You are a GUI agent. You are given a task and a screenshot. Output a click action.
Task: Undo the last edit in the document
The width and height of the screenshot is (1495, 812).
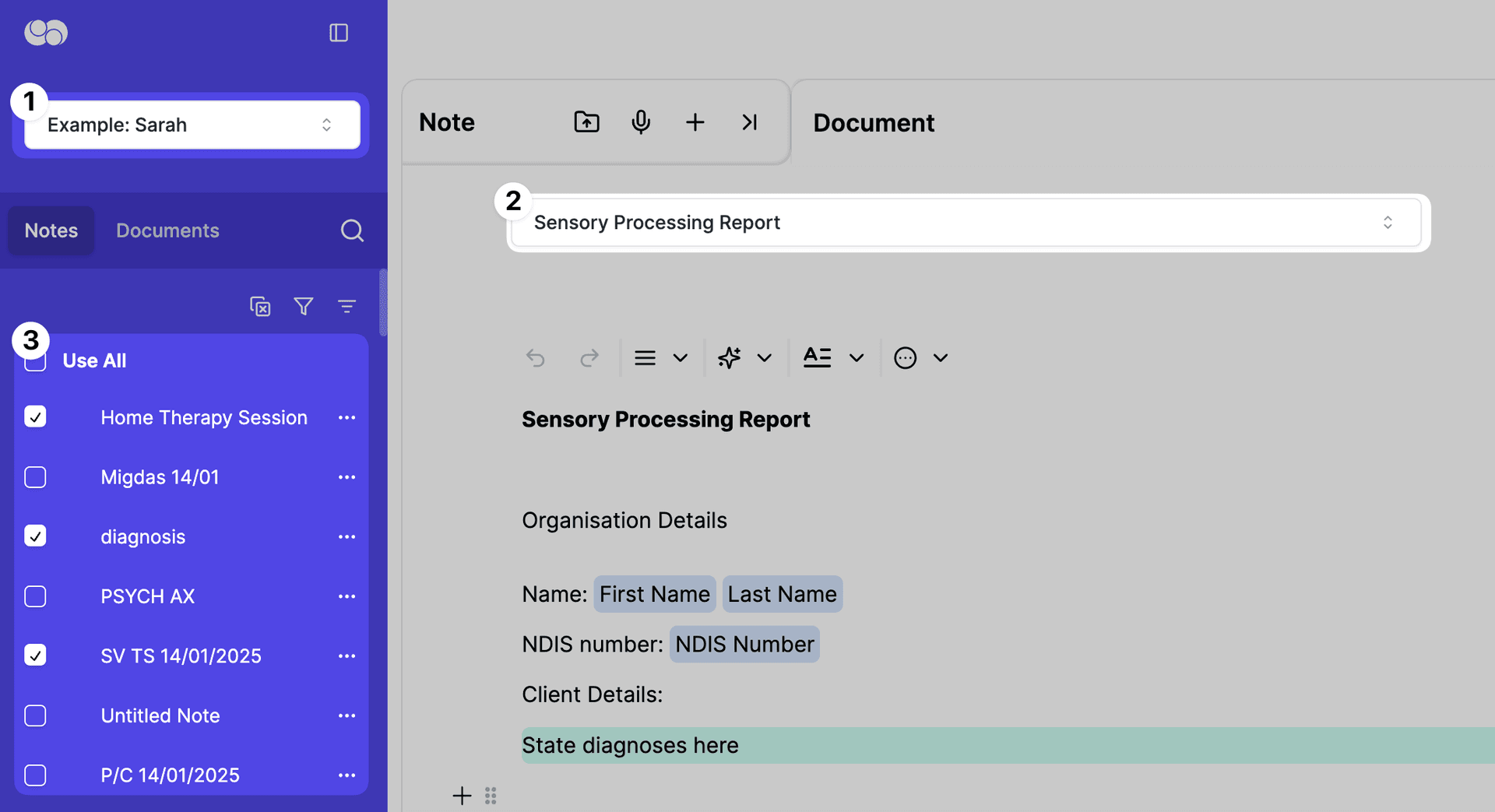[536, 357]
